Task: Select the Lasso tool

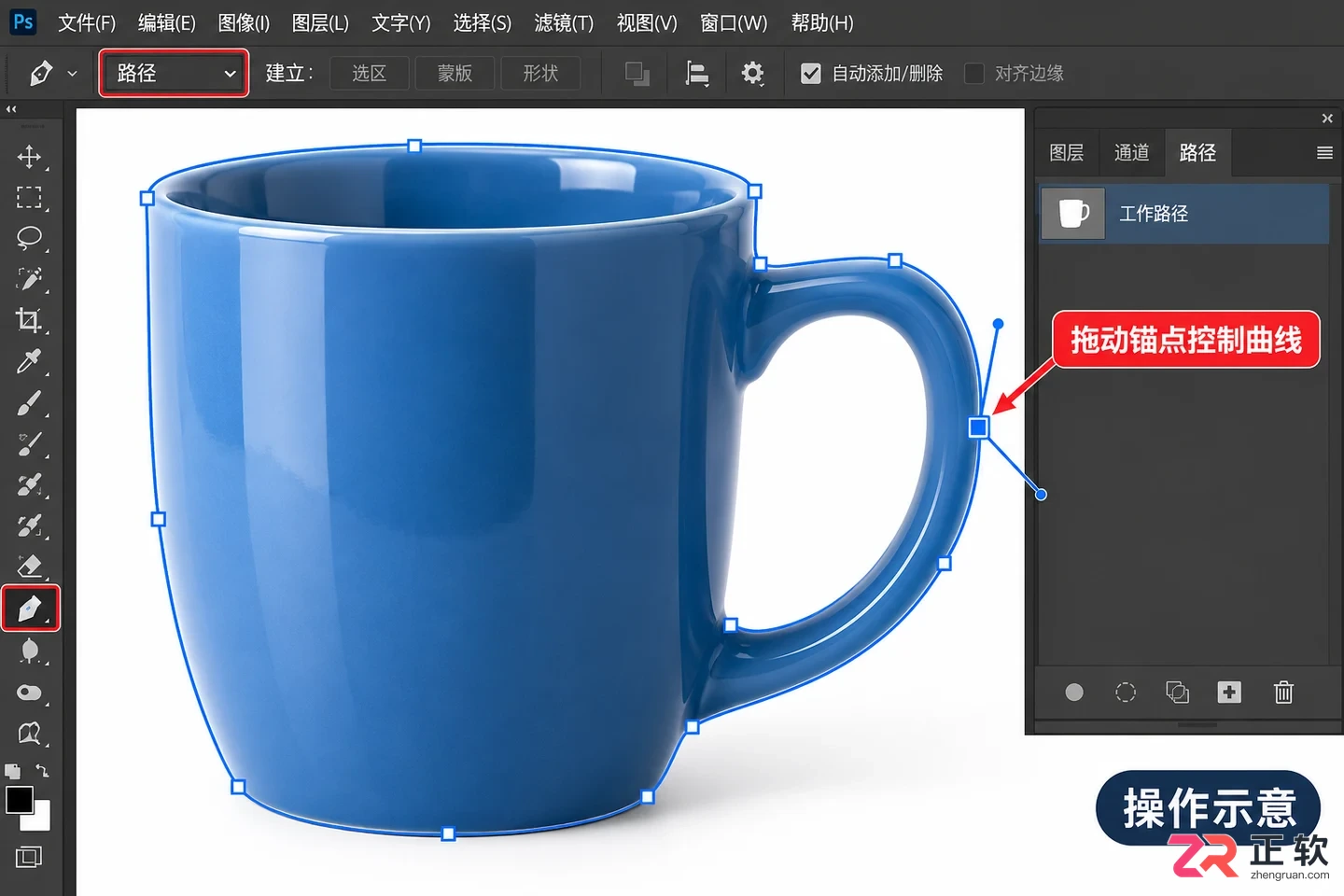Action: point(29,238)
